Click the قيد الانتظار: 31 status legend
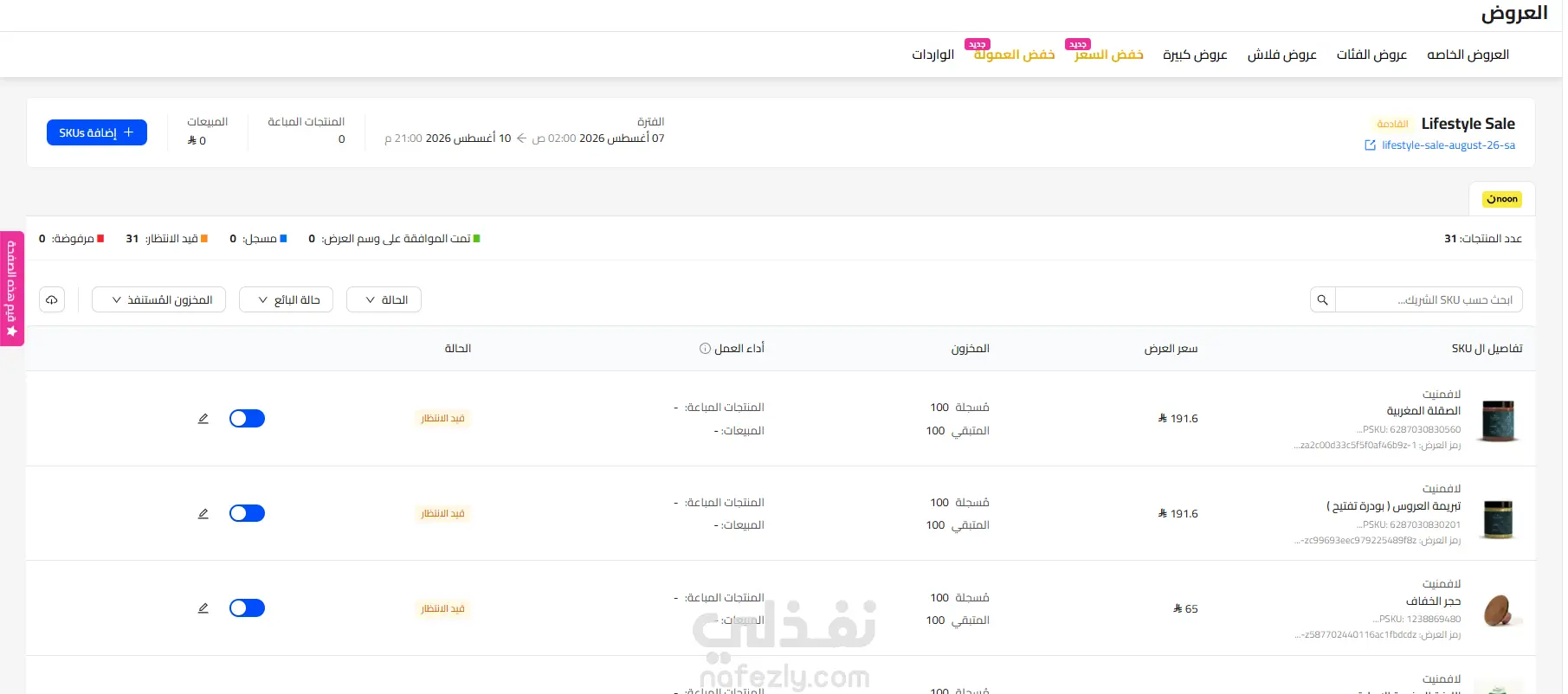Screen dimensions: 1568x694 [x=166, y=239]
